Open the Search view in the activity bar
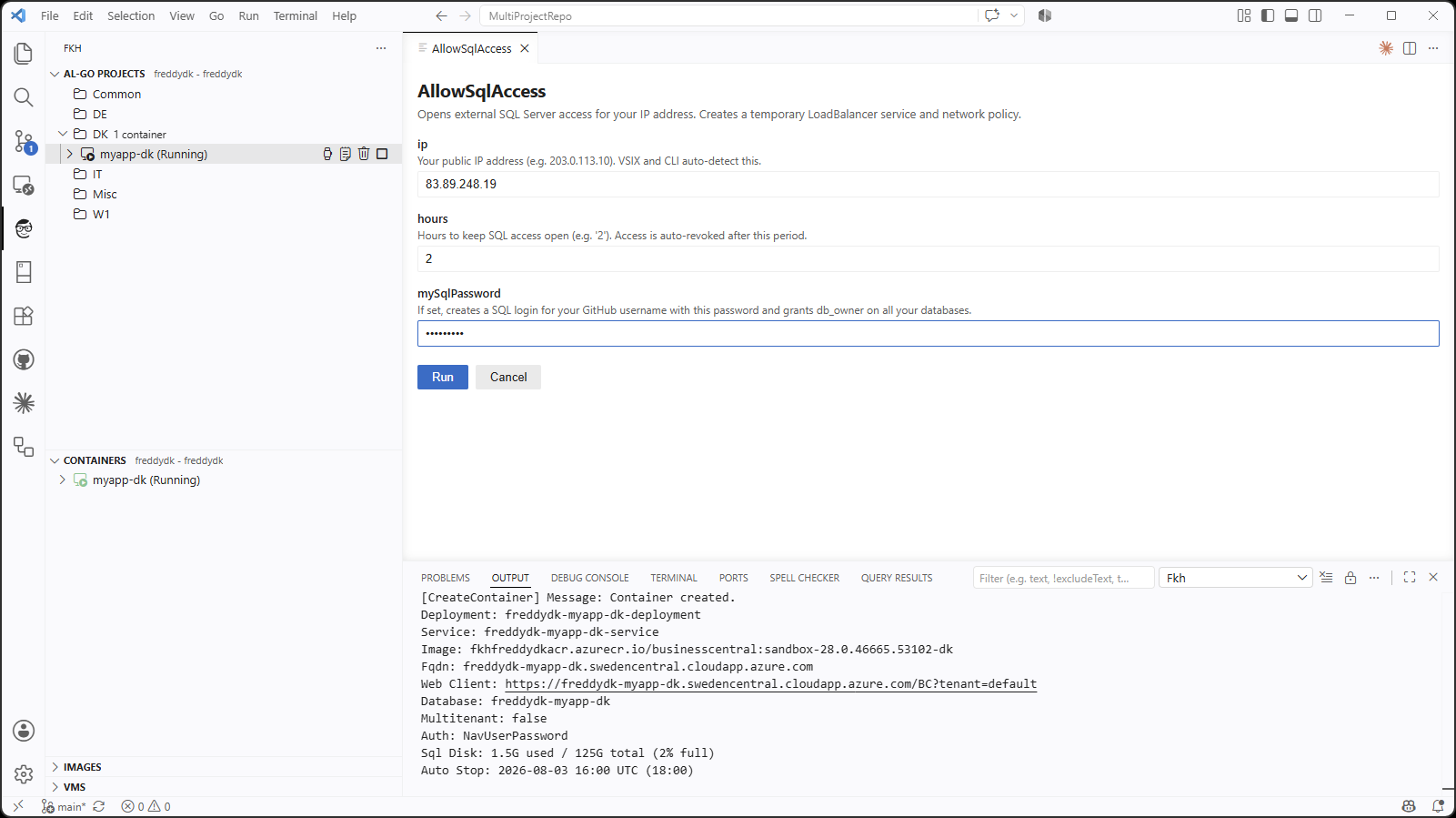This screenshot has height=818, width=1456. click(x=24, y=97)
